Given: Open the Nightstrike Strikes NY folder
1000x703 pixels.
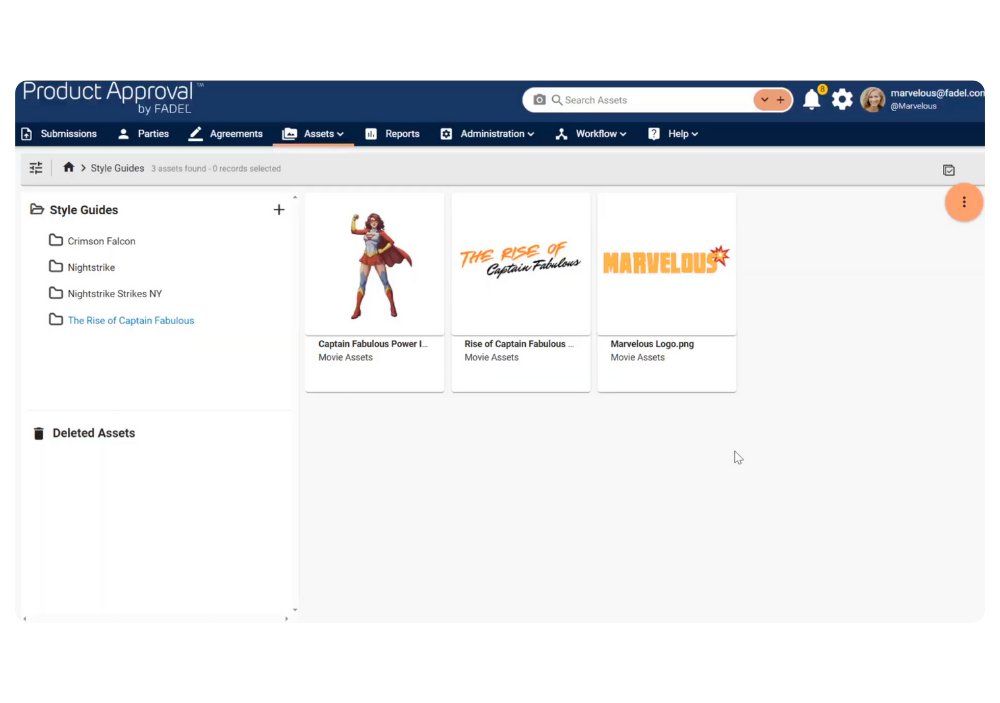Looking at the screenshot, I should point(114,294).
